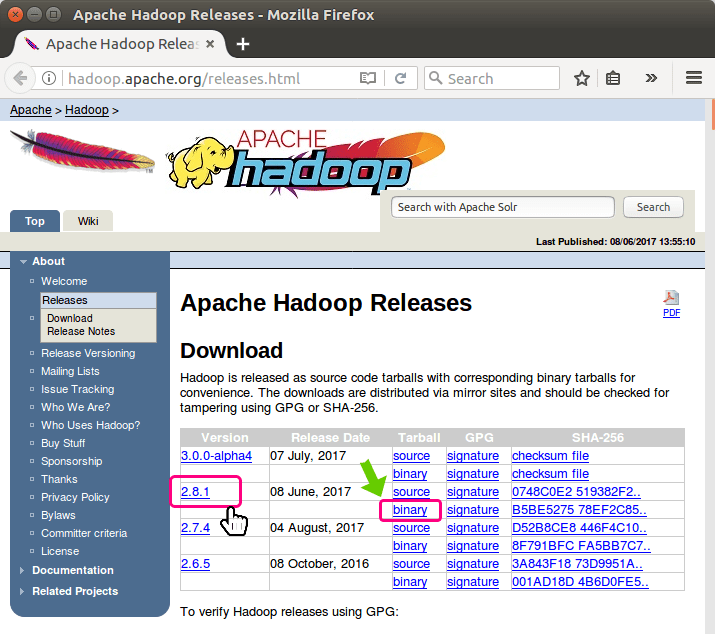The image size is (716, 635).
Task: Open the Welcome sidebar item
Action: [64, 281]
